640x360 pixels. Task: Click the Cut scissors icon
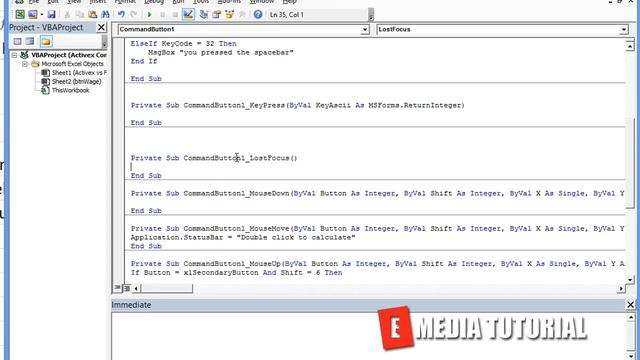[x=67, y=15]
